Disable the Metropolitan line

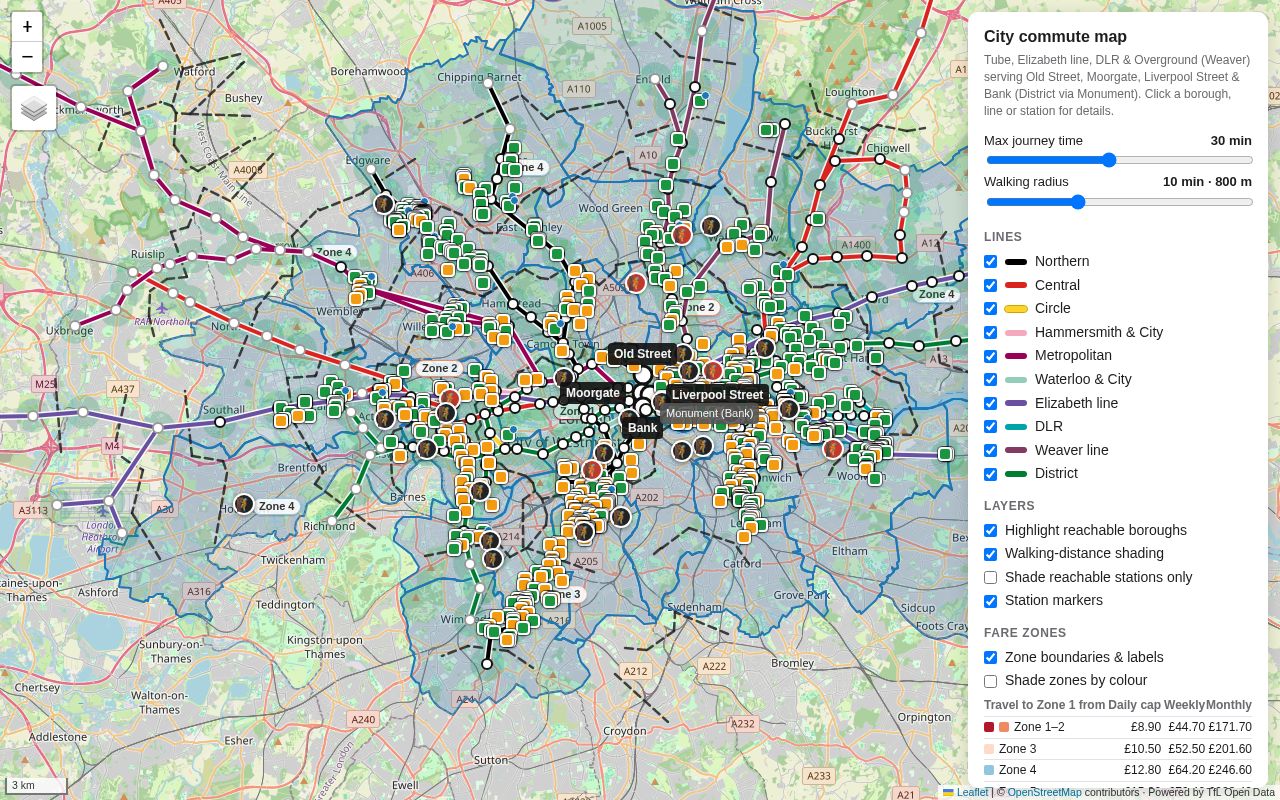tap(990, 356)
